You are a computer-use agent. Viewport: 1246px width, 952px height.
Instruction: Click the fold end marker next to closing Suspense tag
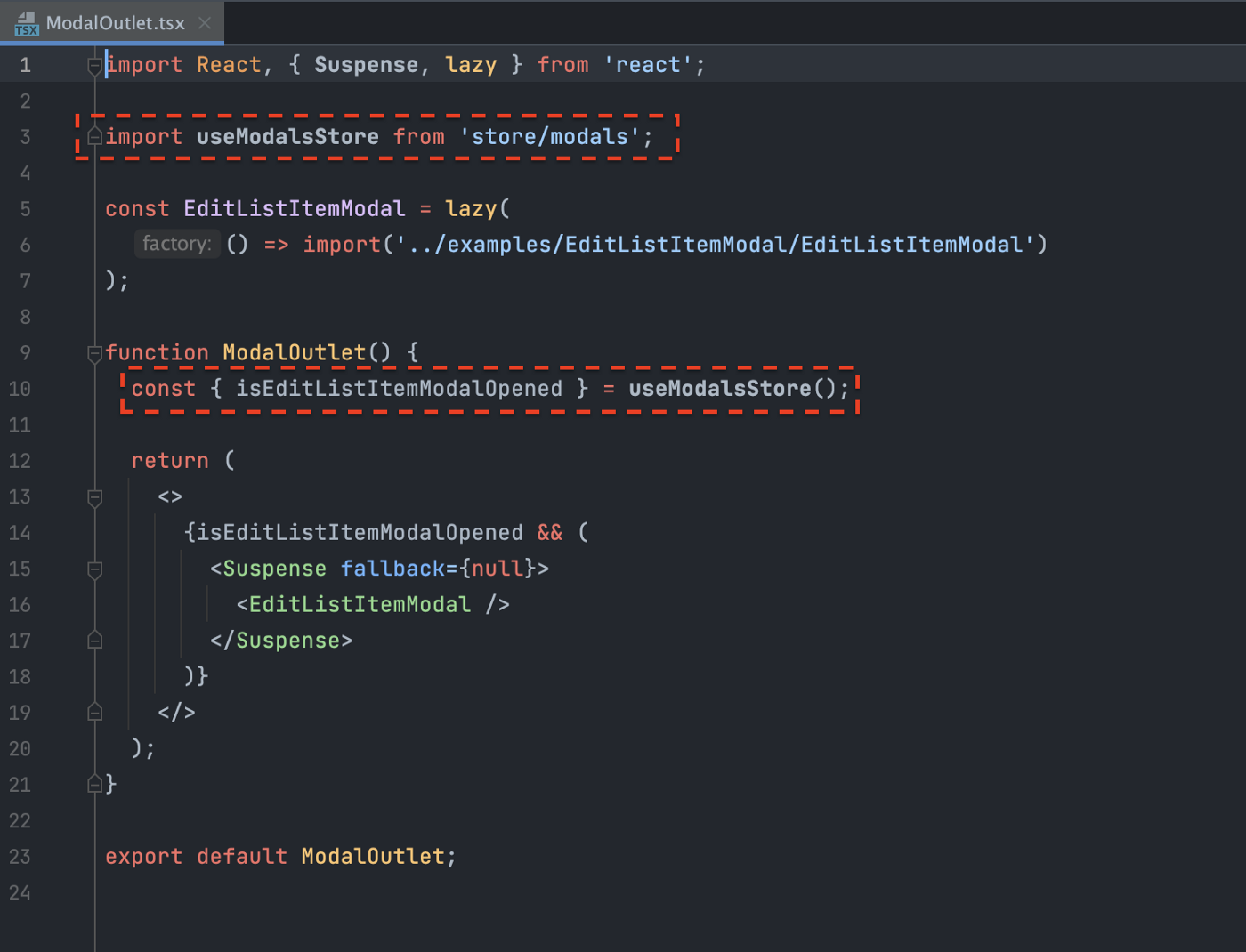(x=94, y=639)
